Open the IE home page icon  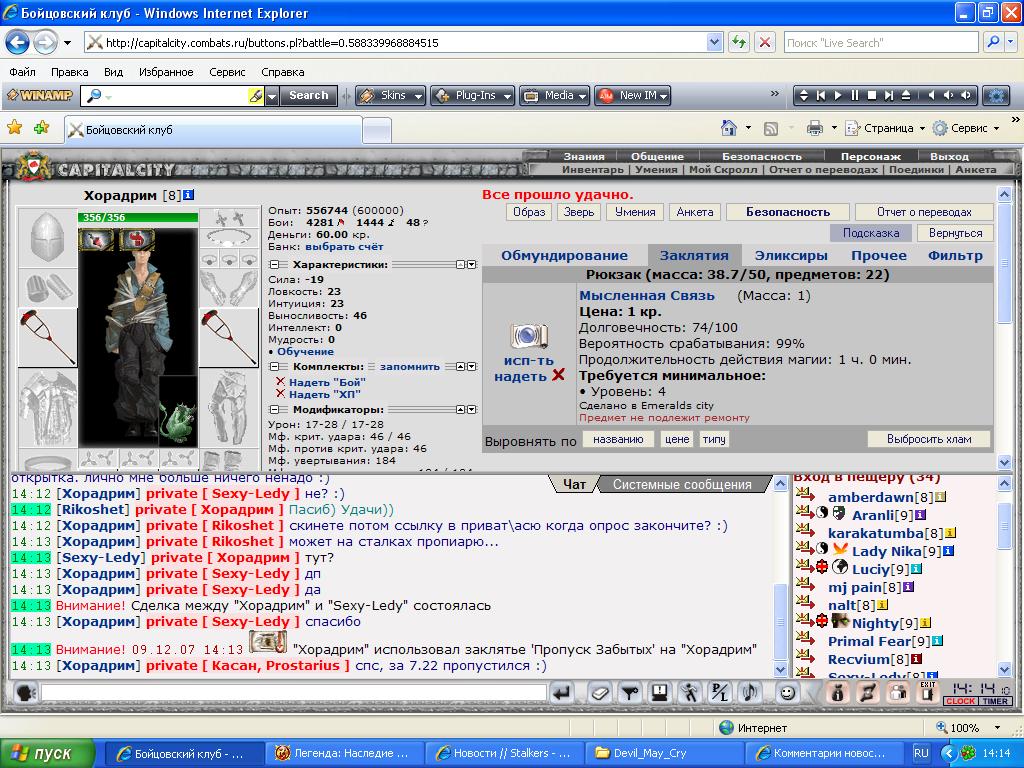click(x=730, y=128)
